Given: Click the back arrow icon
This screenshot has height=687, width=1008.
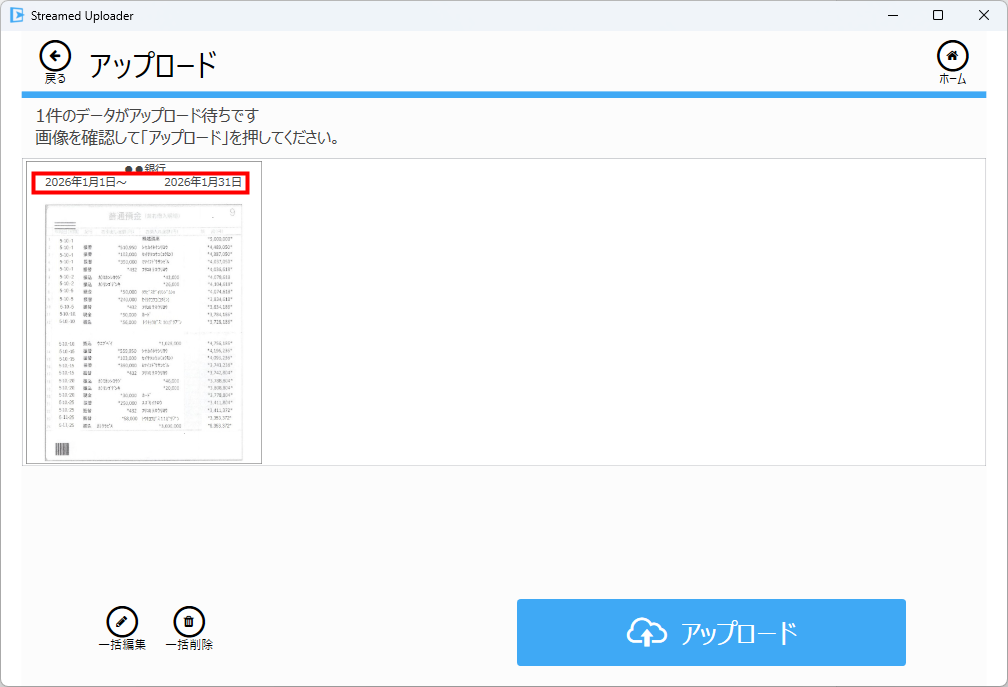Looking at the screenshot, I should tap(55, 56).
